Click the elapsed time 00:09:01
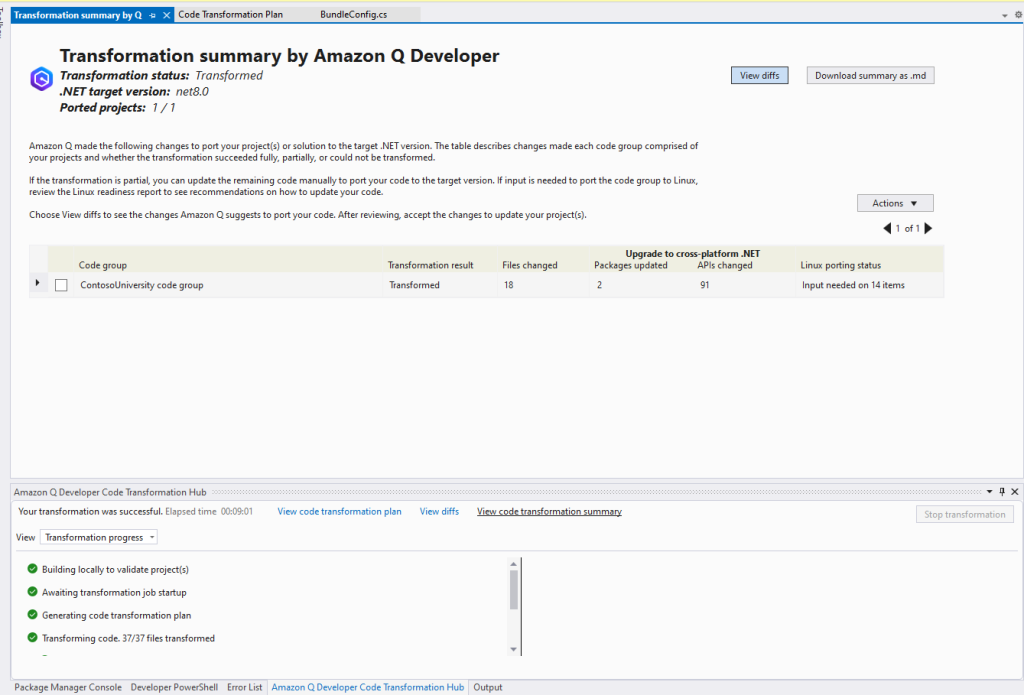Image resolution: width=1024 pixels, height=695 pixels. pos(236,511)
